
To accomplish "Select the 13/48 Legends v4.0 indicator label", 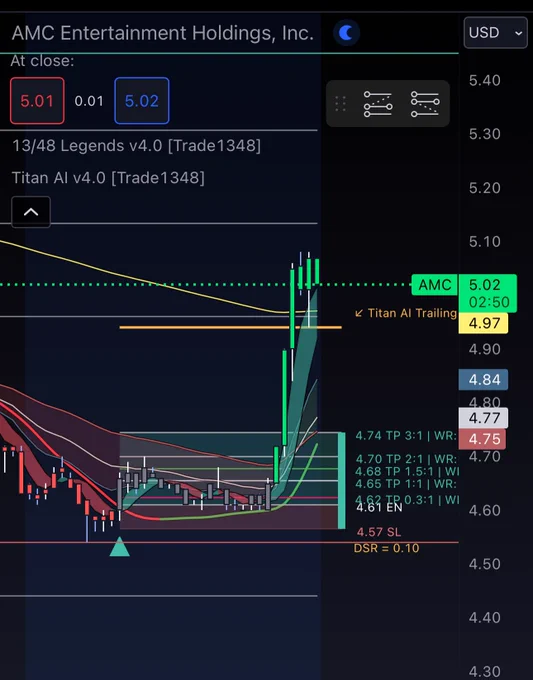I will pyautogui.click(x=137, y=146).
